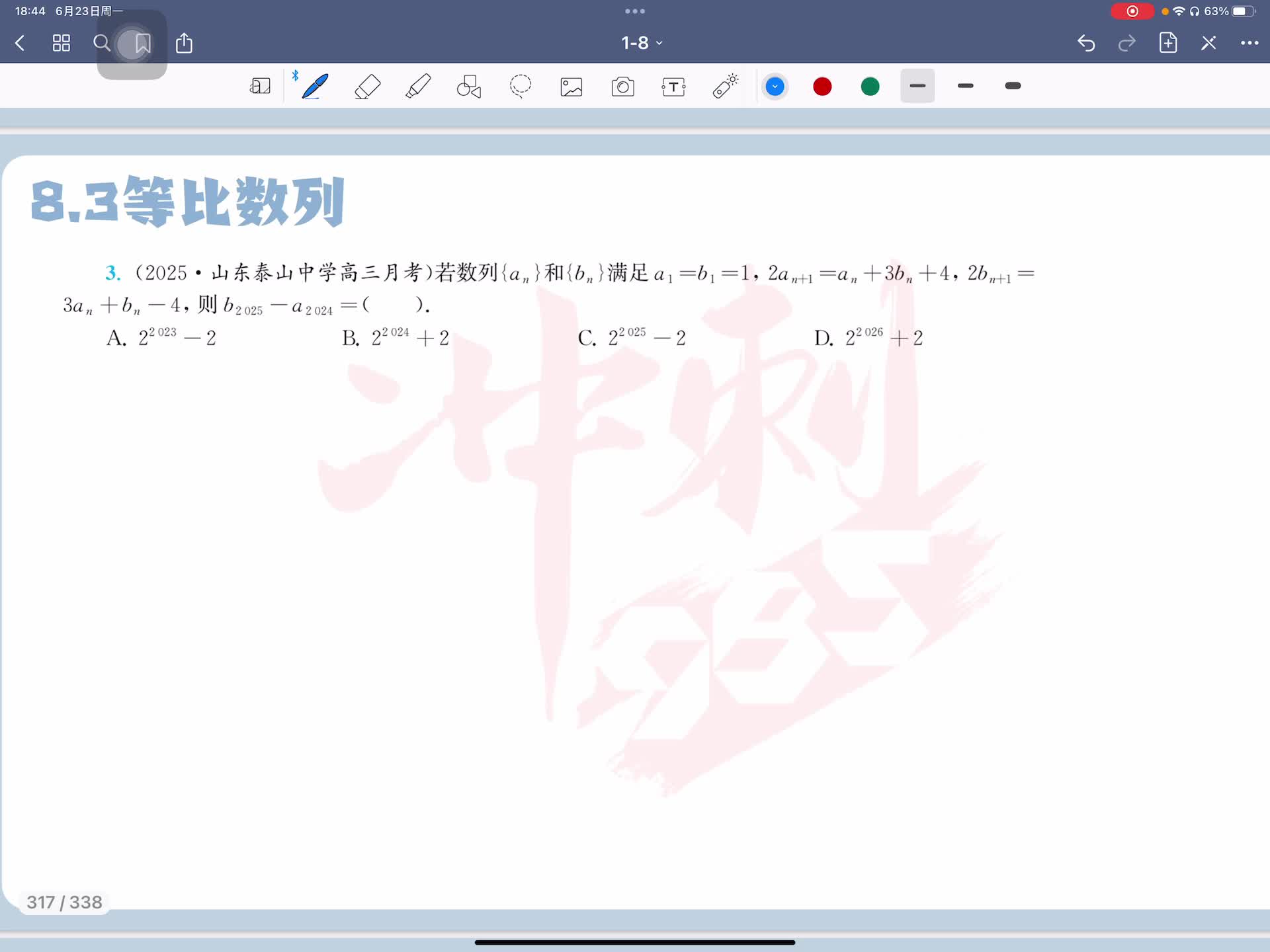Expand blue color swatch options
The image size is (1270, 952).
click(775, 87)
